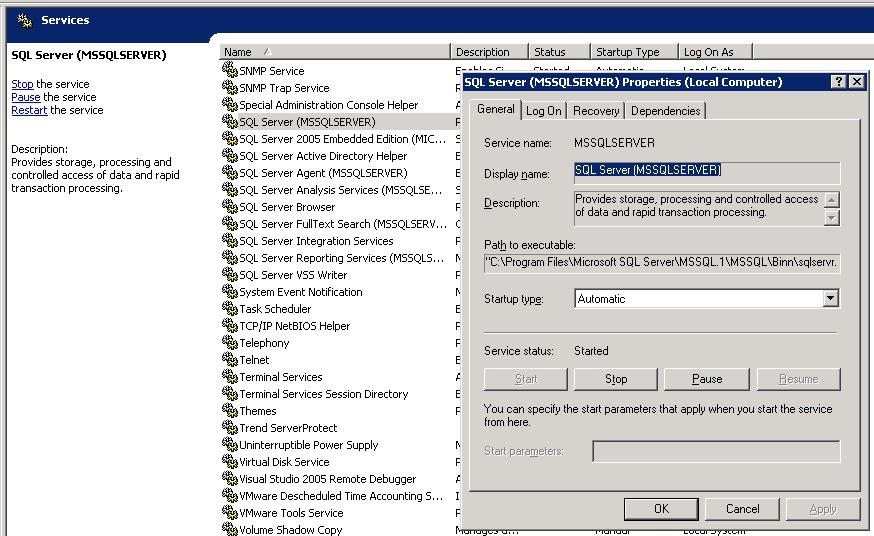Click the dialog help question mark button
The image size is (874, 536).
(x=838, y=82)
